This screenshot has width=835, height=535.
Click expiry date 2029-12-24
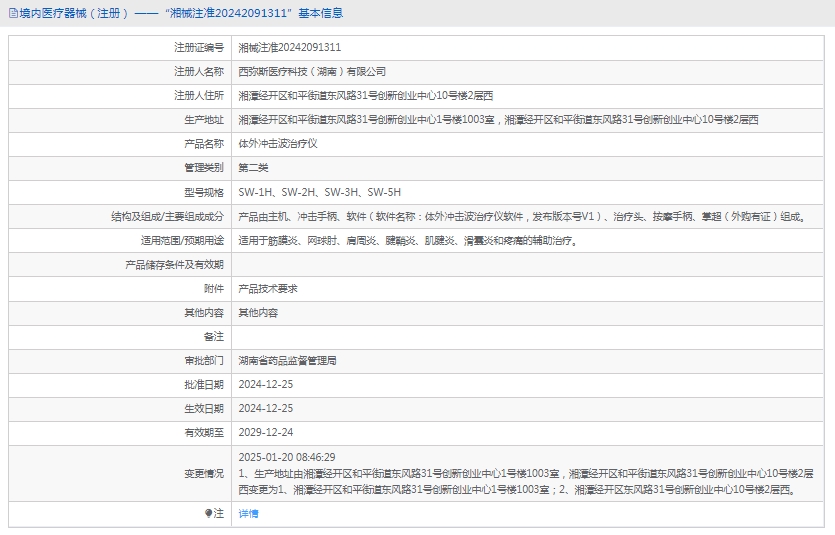click(x=265, y=433)
